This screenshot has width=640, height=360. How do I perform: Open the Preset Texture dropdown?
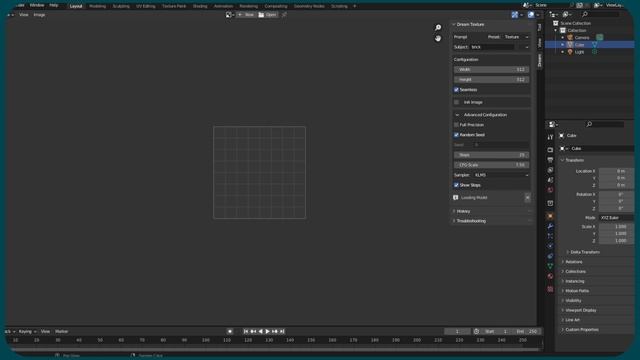click(x=516, y=37)
